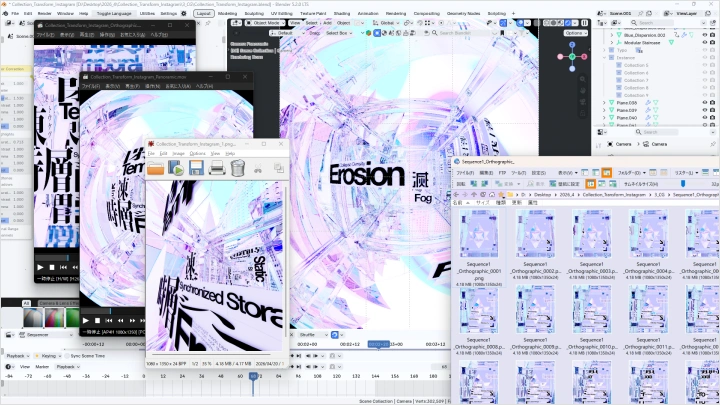
Task: Click the seek bar in Panoramic media player
Action: pyautogui.click(x=112, y=311)
